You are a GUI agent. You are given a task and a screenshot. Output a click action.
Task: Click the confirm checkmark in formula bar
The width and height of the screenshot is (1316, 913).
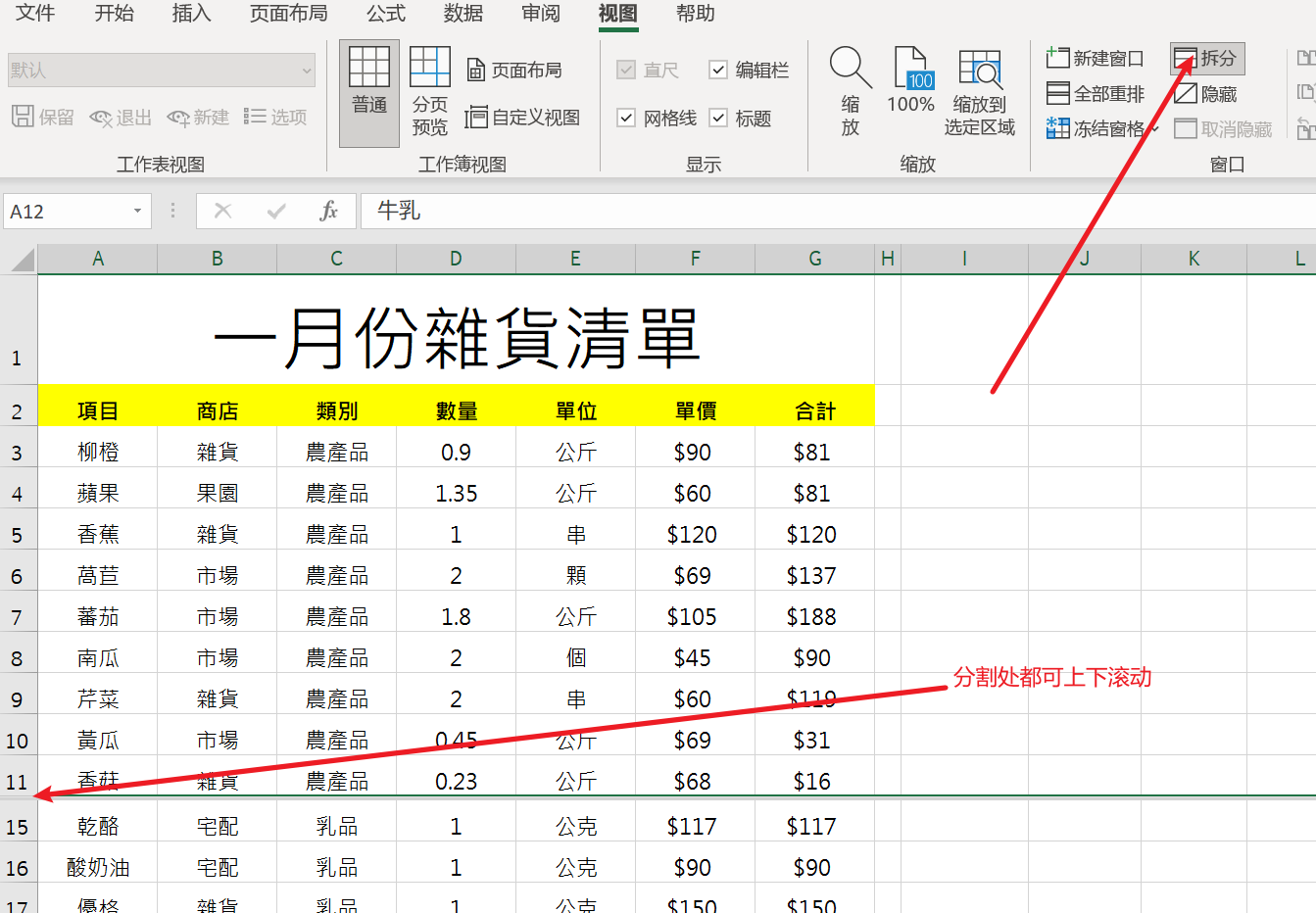pos(276,211)
